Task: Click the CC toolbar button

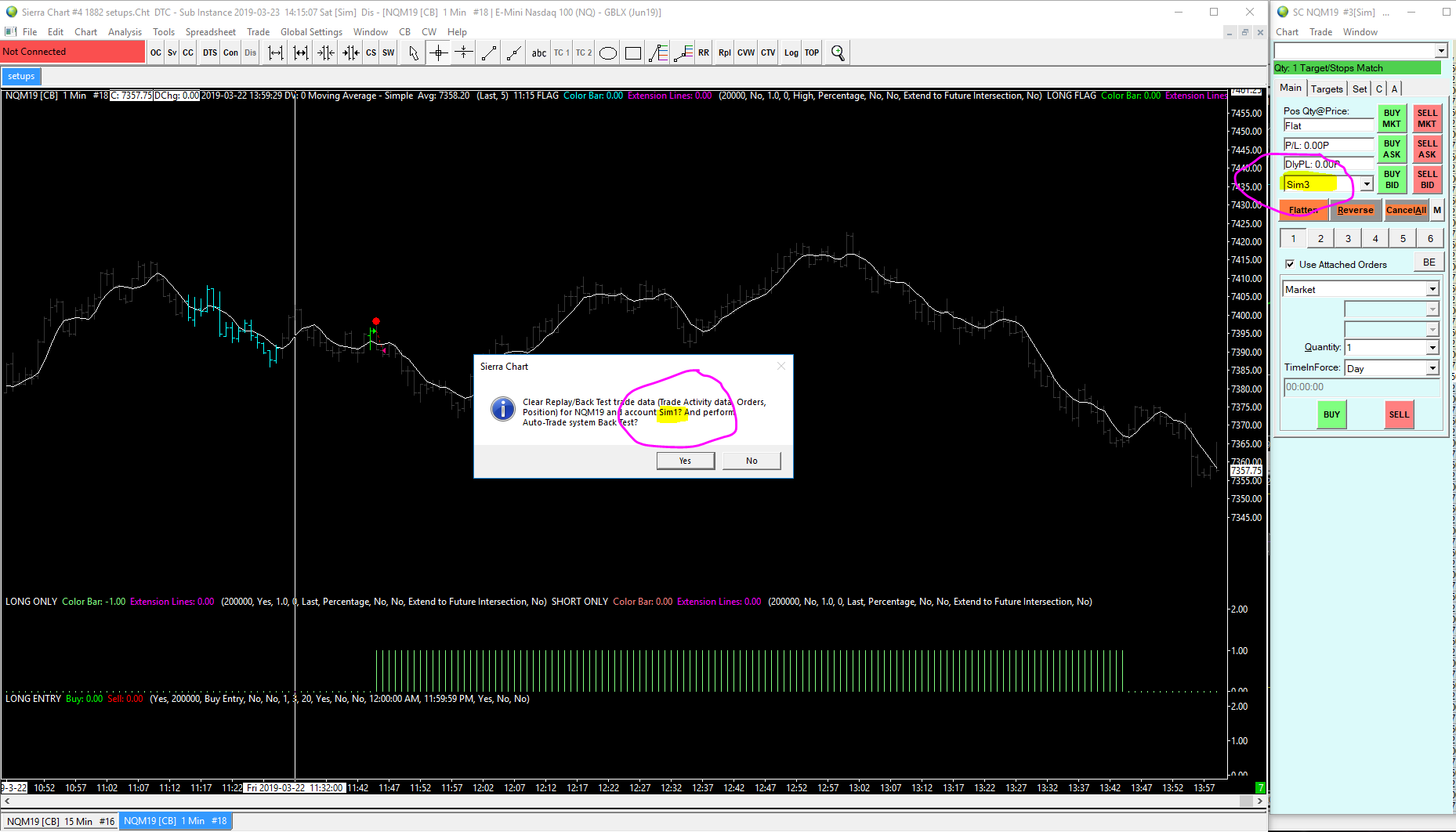Action: tap(188, 52)
